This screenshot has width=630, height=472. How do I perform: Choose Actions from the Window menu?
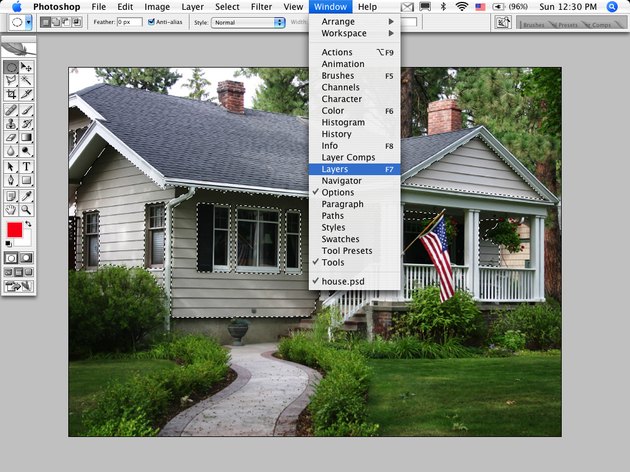pyautogui.click(x=355, y=52)
